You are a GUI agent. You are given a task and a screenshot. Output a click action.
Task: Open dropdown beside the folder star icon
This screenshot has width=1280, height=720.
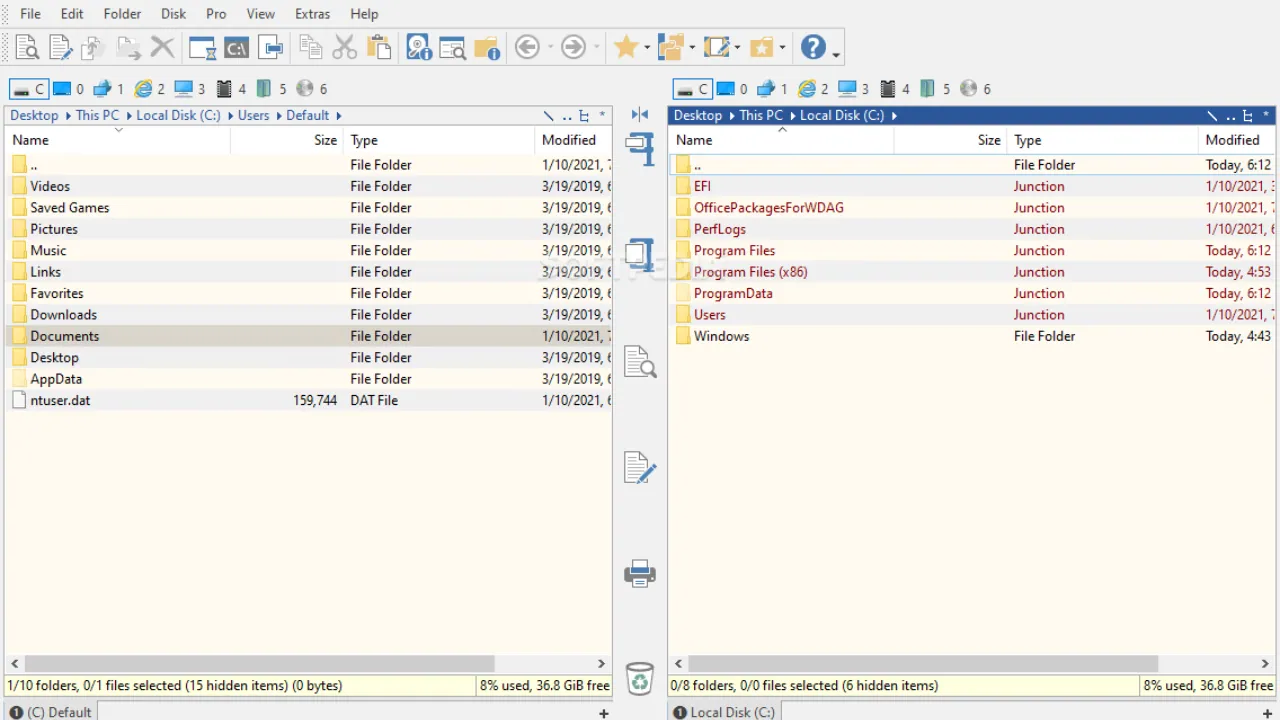[782, 47]
